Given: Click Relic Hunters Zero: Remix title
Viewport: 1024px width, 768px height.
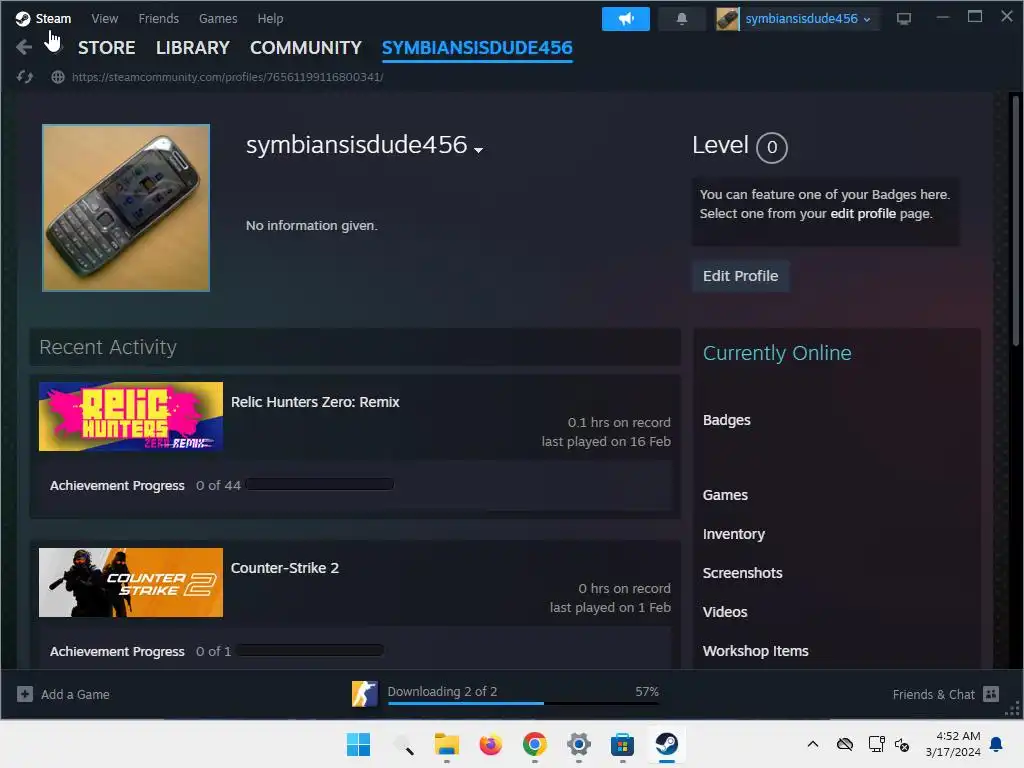Looking at the screenshot, I should [315, 402].
